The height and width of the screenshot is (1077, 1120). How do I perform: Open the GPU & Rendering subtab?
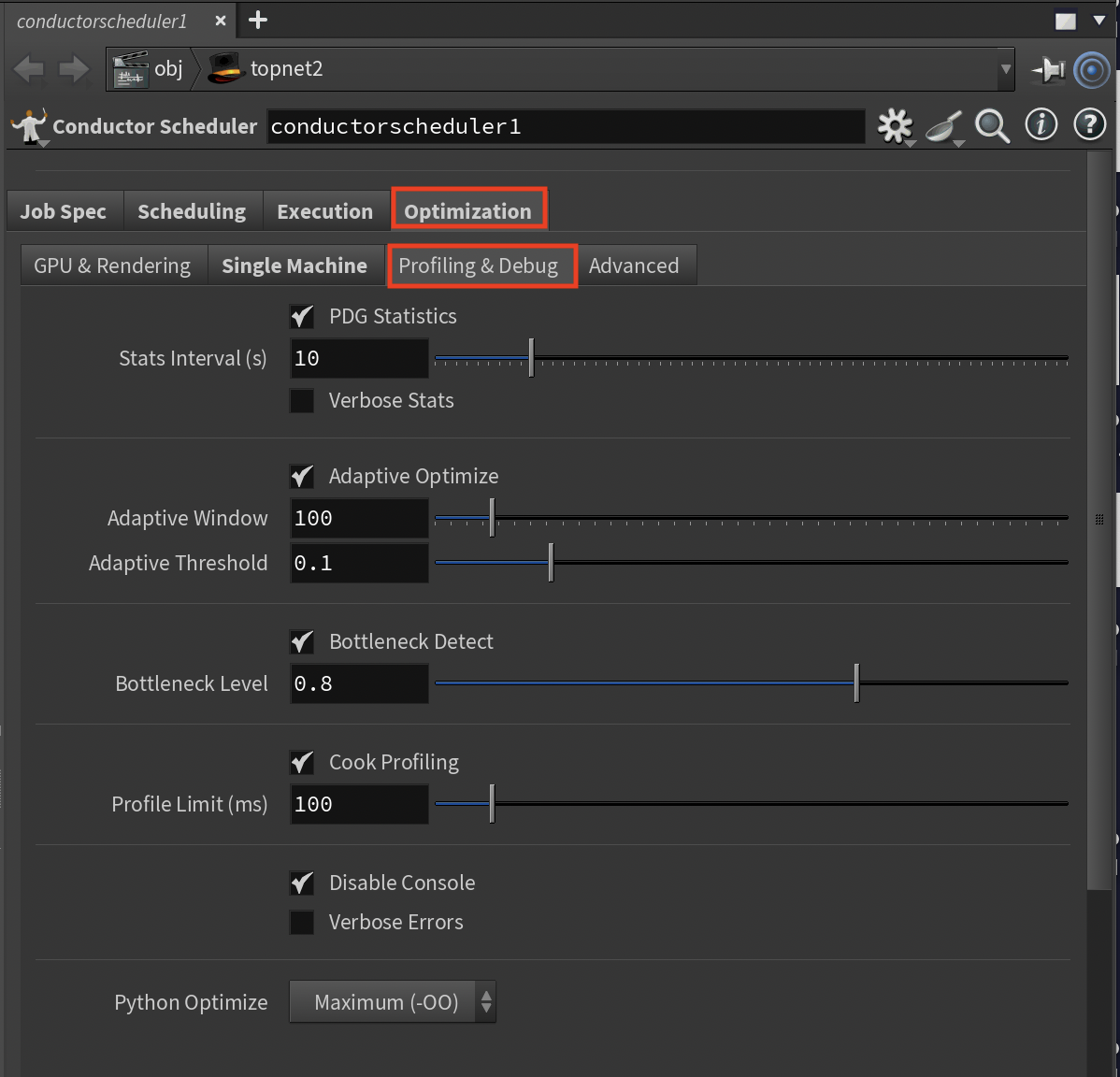pyautogui.click(x=112, y=266)
